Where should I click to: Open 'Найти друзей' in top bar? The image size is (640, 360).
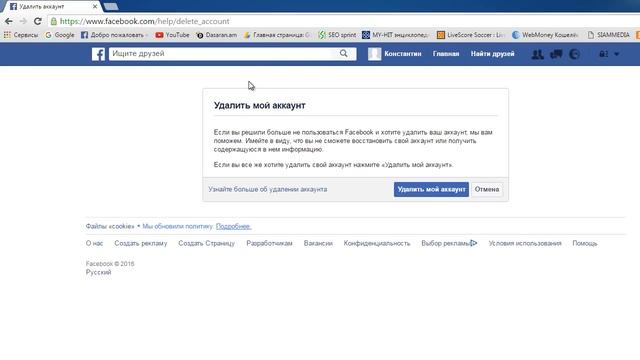tap(492, 53)
